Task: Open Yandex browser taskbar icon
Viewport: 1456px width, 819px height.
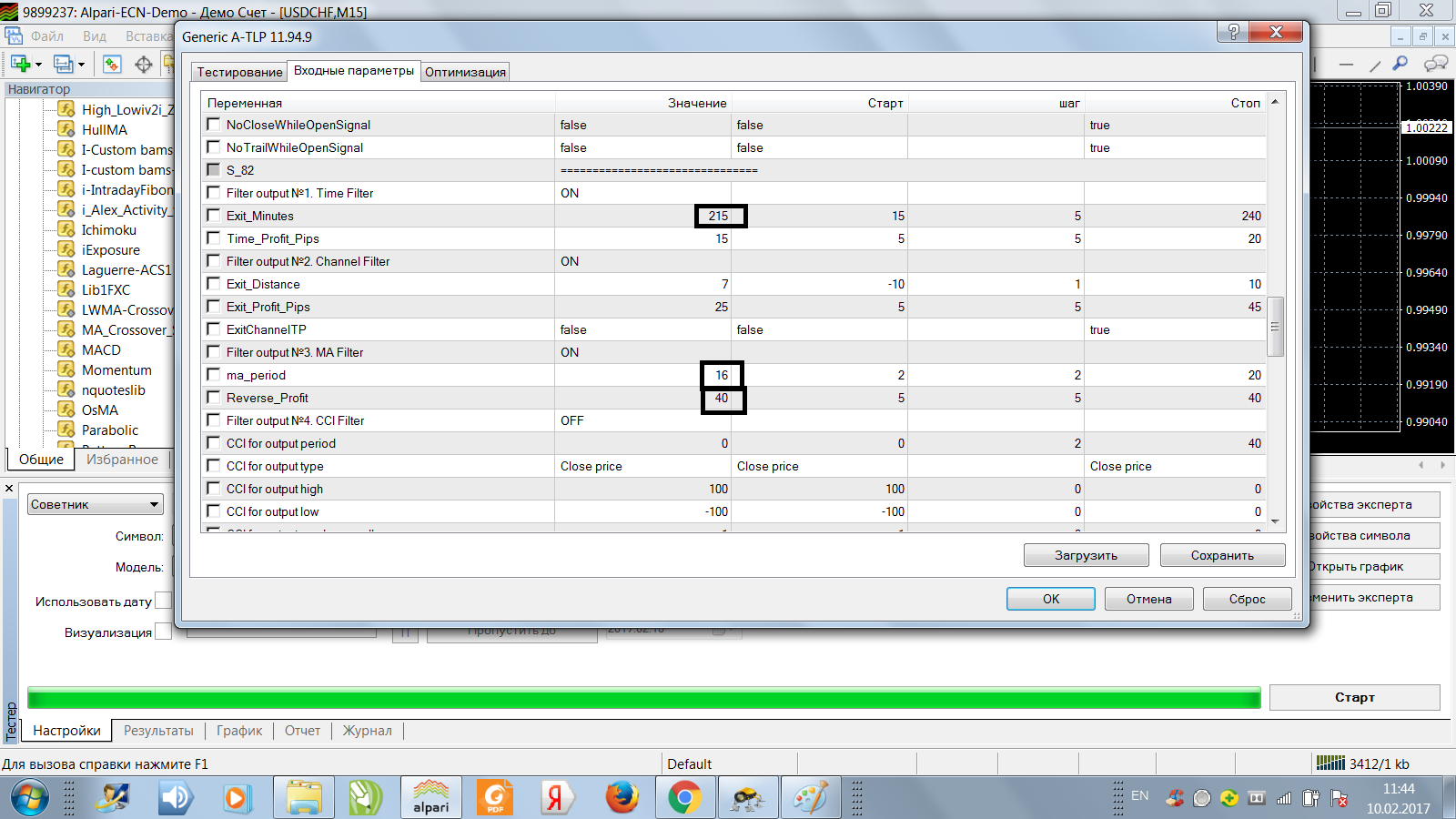Action: tap(555, 798)
